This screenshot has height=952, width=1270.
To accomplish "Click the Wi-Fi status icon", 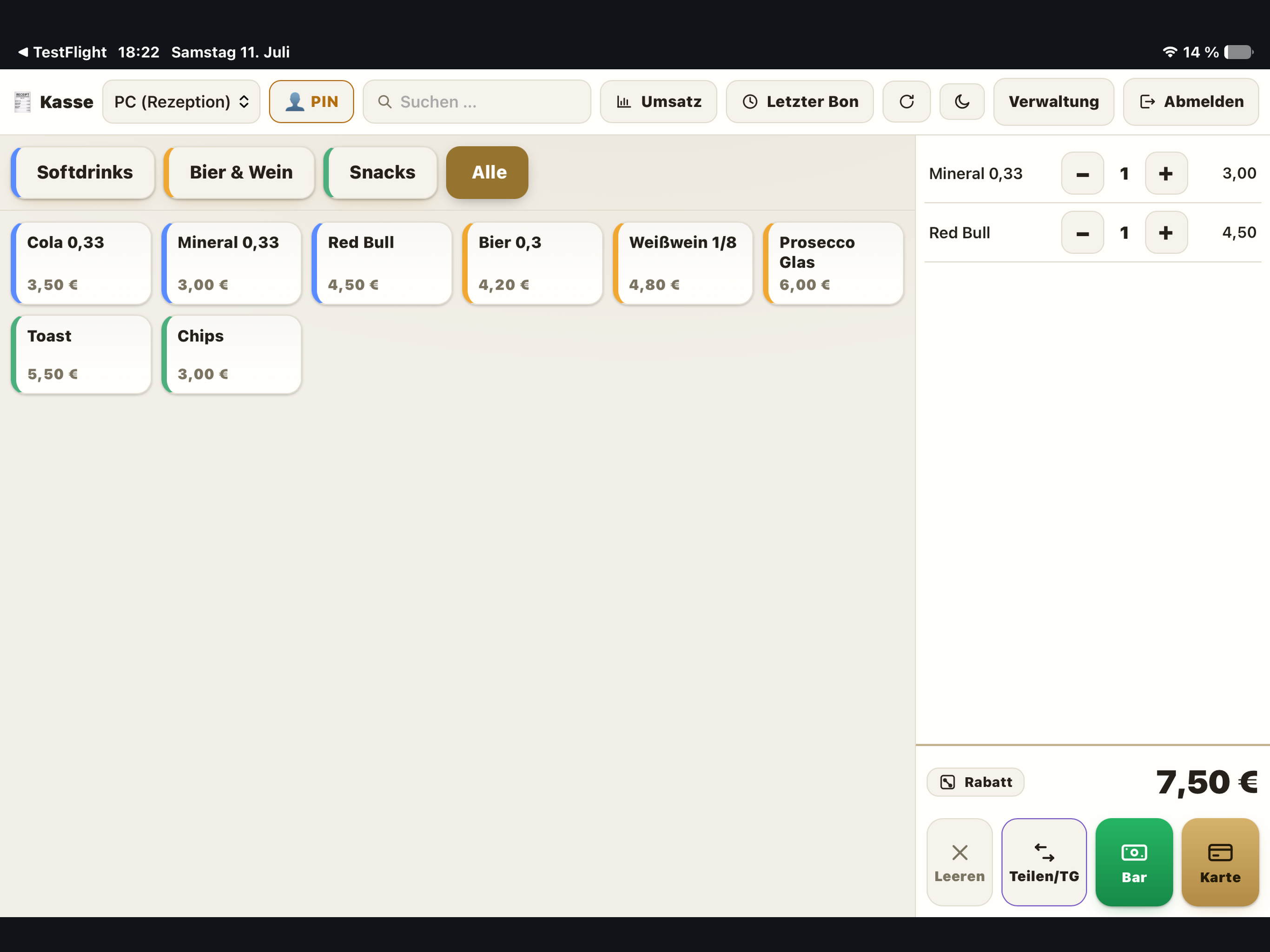I will tap(1170, 52).
